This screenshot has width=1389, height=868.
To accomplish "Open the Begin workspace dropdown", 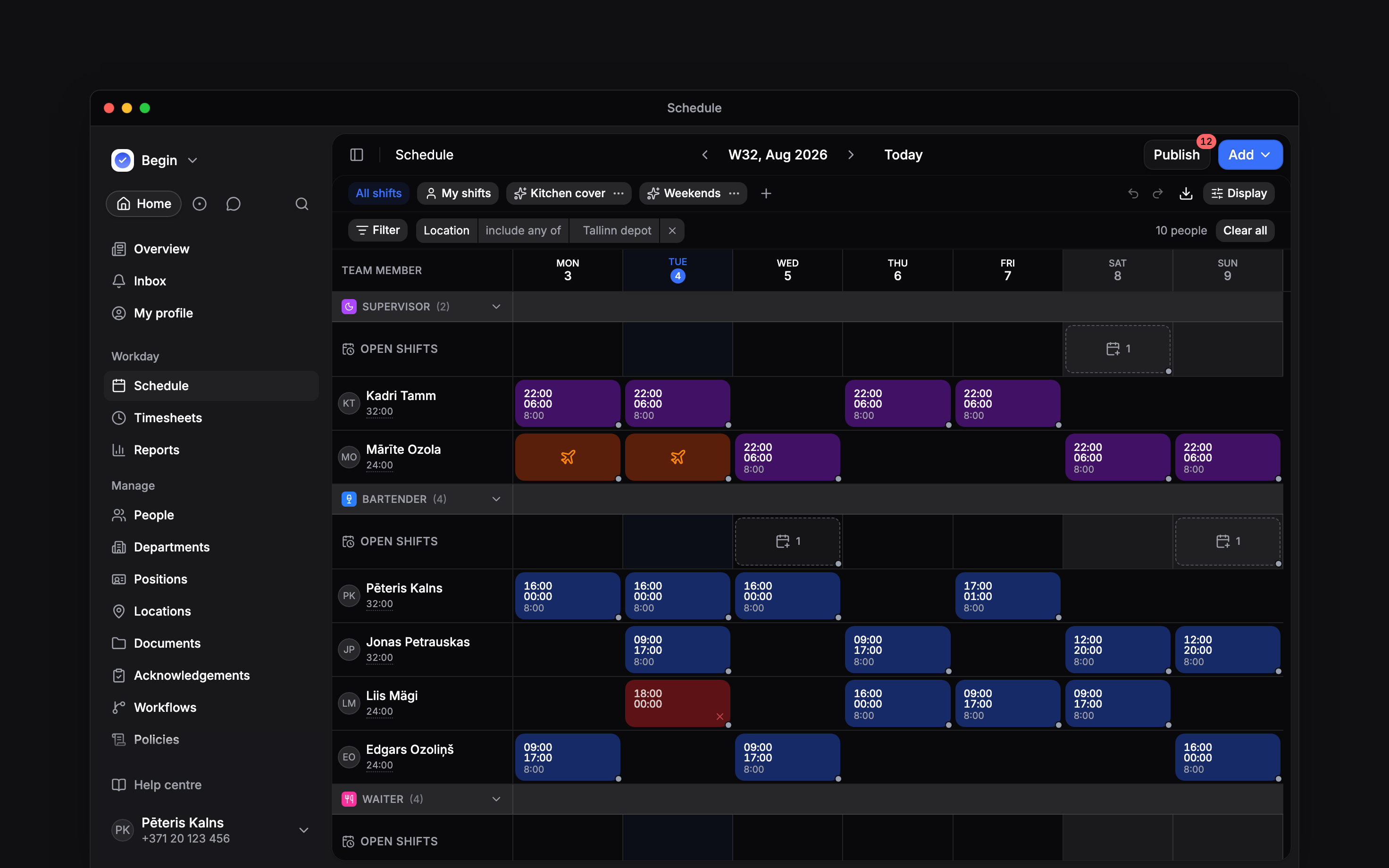I will 155,161.
